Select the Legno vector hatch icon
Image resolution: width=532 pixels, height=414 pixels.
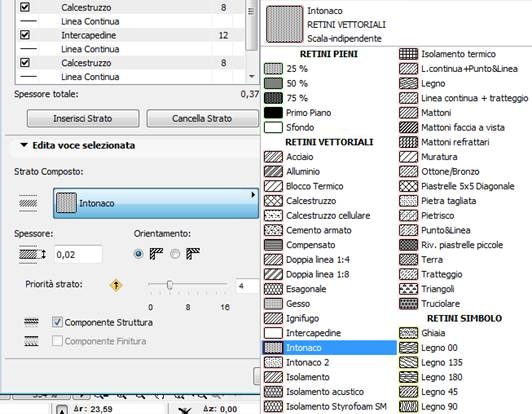tap(408, 83)
